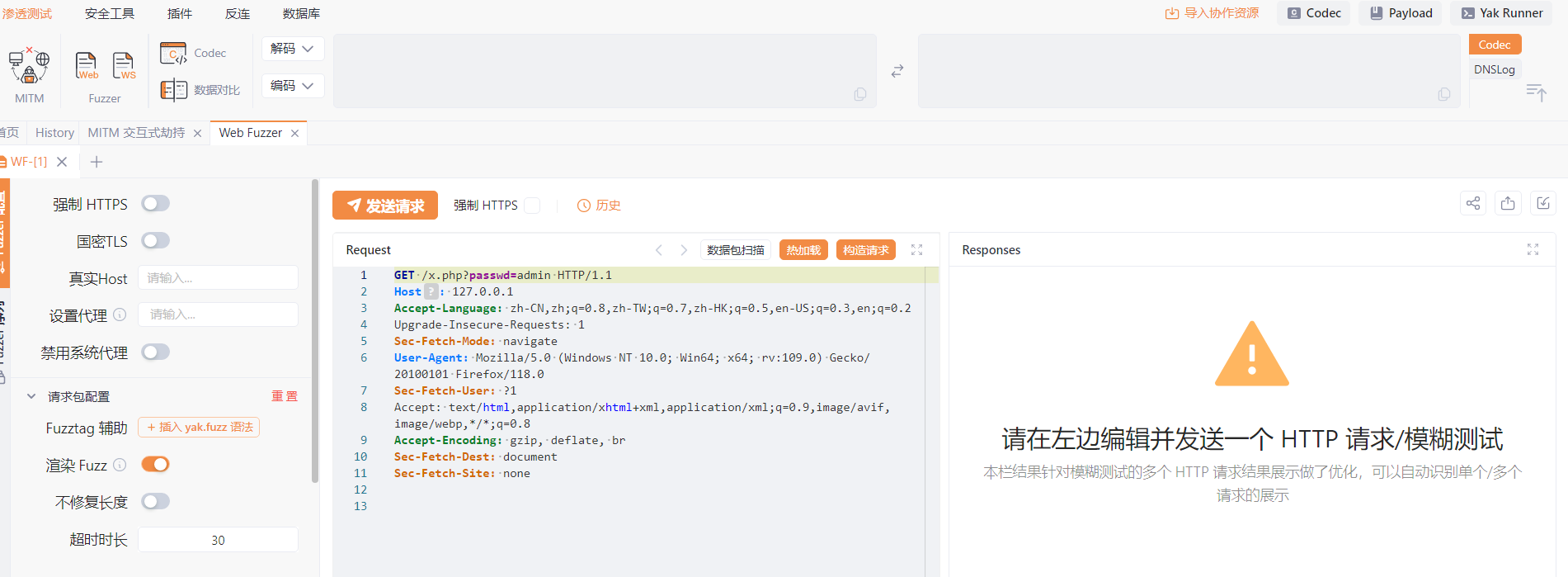This screenshot has height=577, width=1568.
Task: Open request 历史 history link
Action: coord(599,206)
